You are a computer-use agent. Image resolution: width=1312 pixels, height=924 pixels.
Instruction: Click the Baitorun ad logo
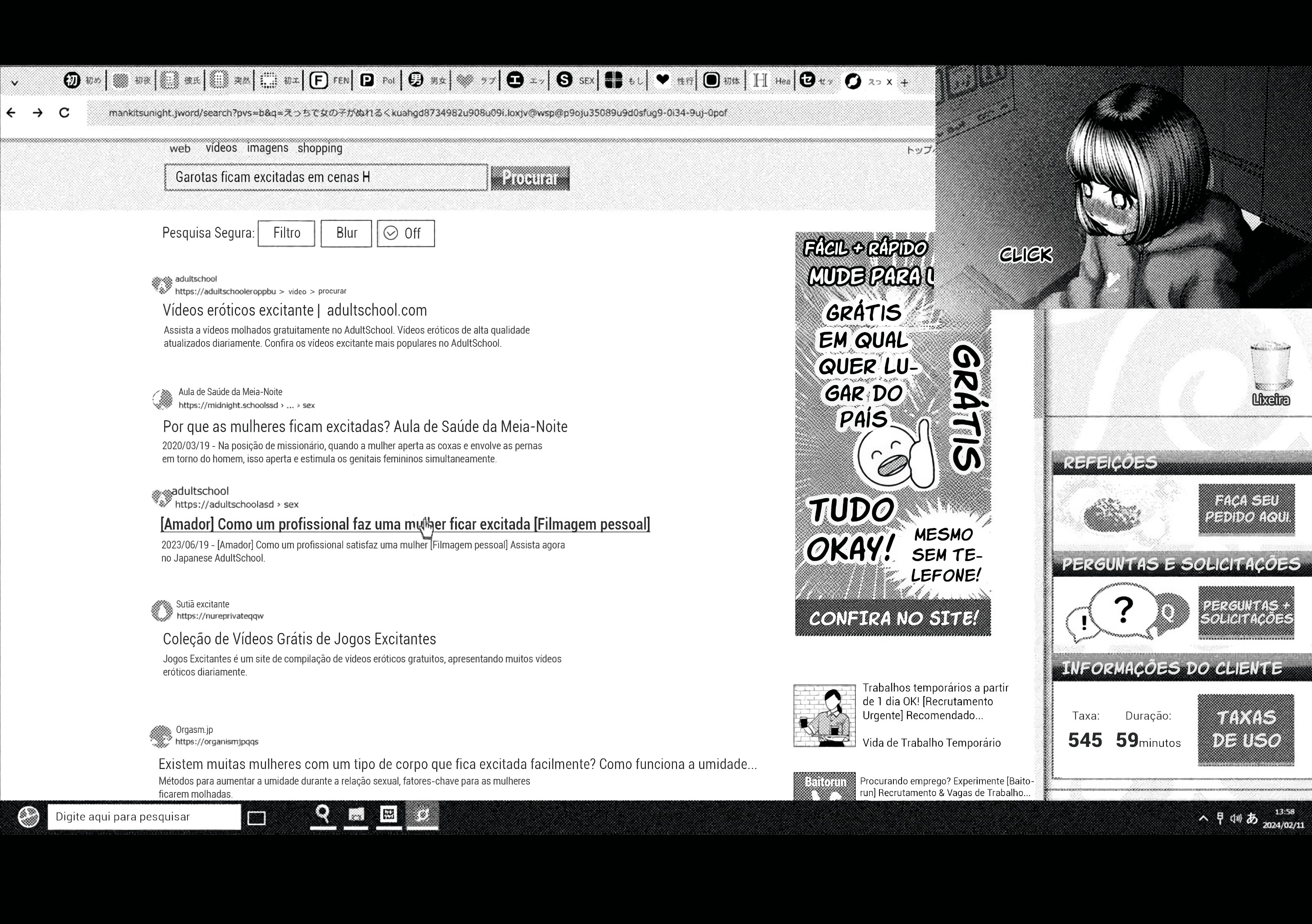[825, 786]
